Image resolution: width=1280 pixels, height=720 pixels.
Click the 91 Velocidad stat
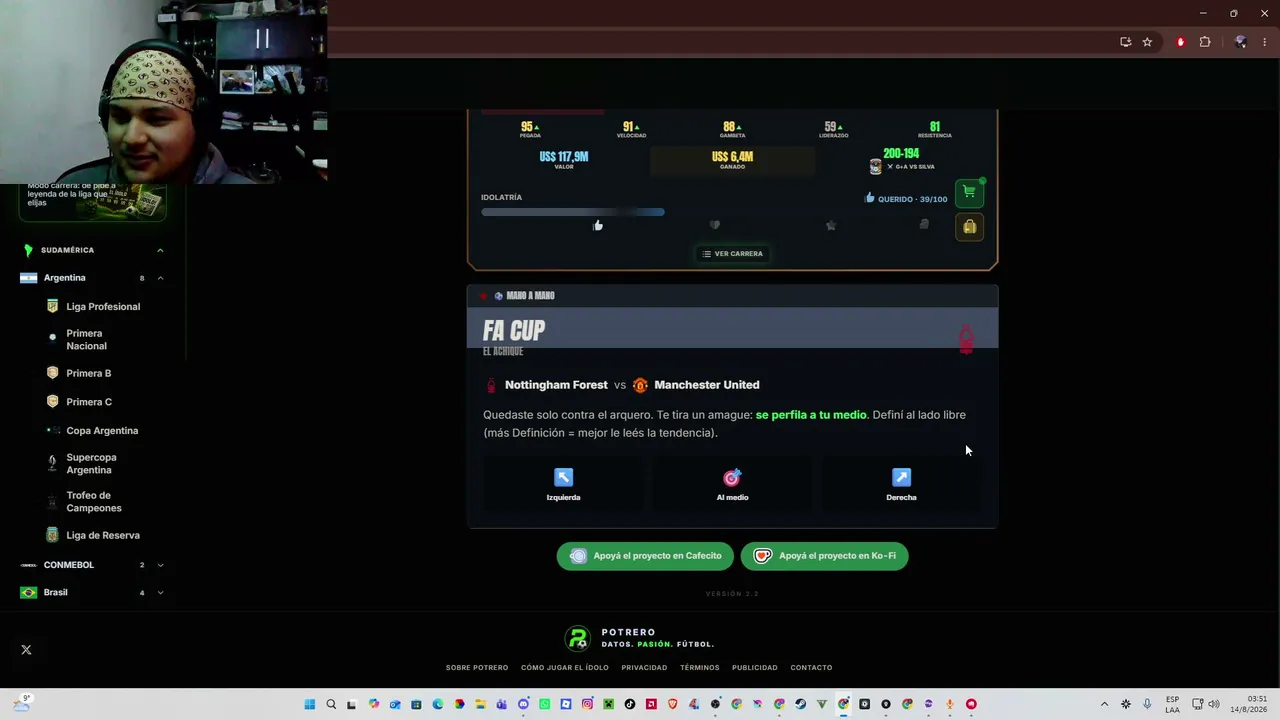[x=631, y=129]
